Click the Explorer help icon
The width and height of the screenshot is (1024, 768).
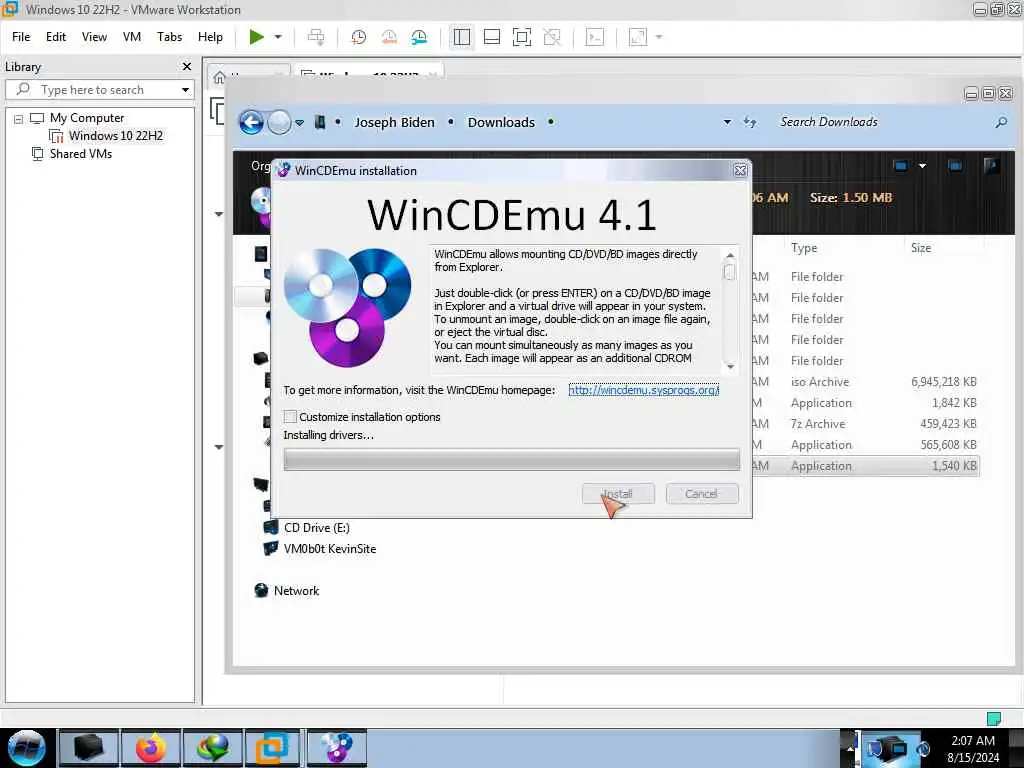coord(991,166)
